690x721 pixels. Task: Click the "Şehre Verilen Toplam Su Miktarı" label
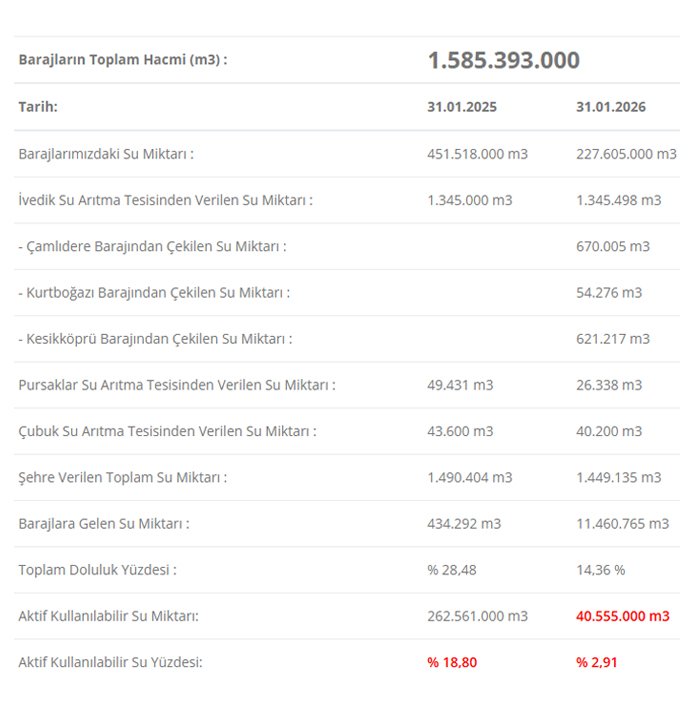(x=122, y=477)
